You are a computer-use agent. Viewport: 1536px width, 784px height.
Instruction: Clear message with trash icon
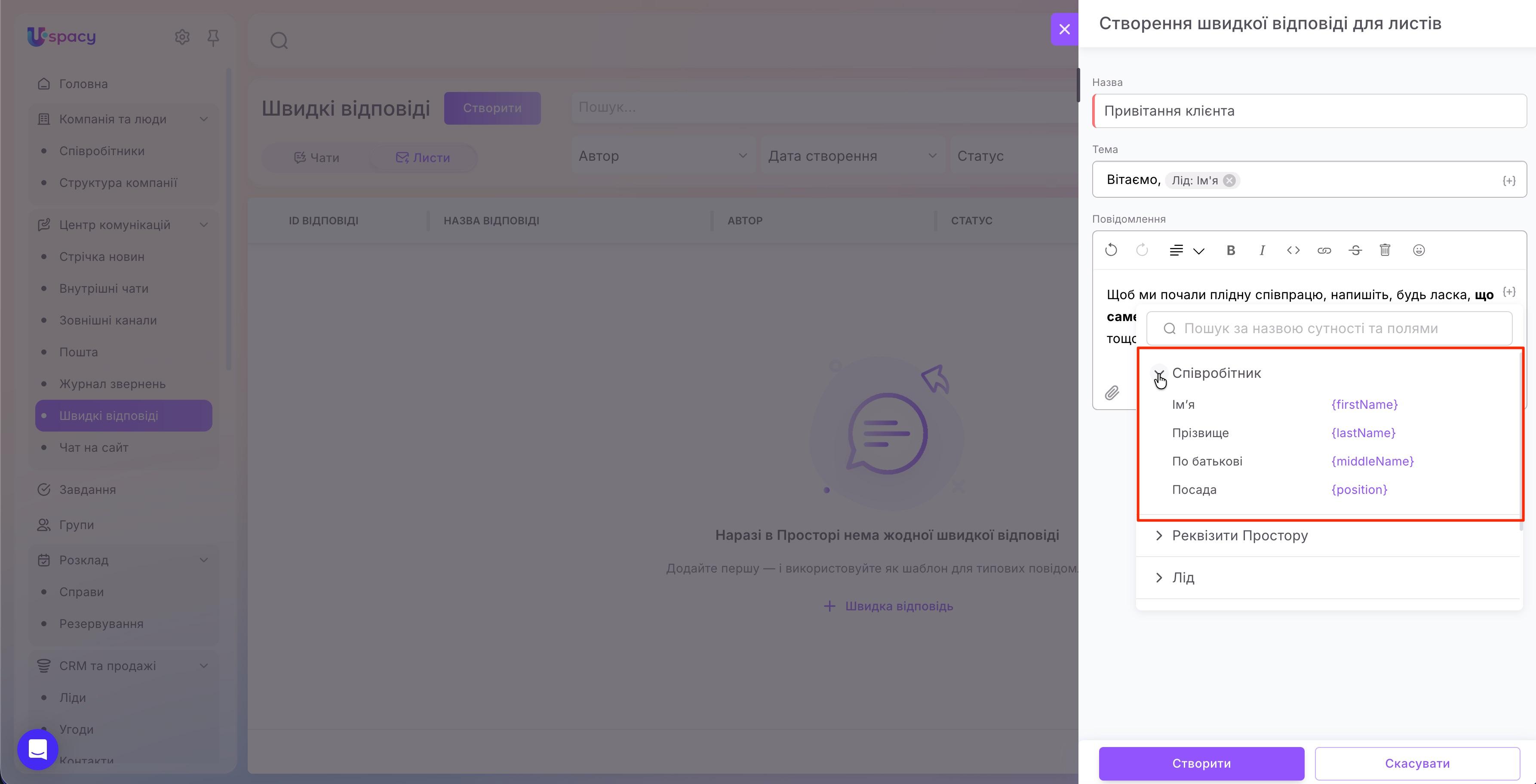pyautogui.click(x=1385, y=251)
